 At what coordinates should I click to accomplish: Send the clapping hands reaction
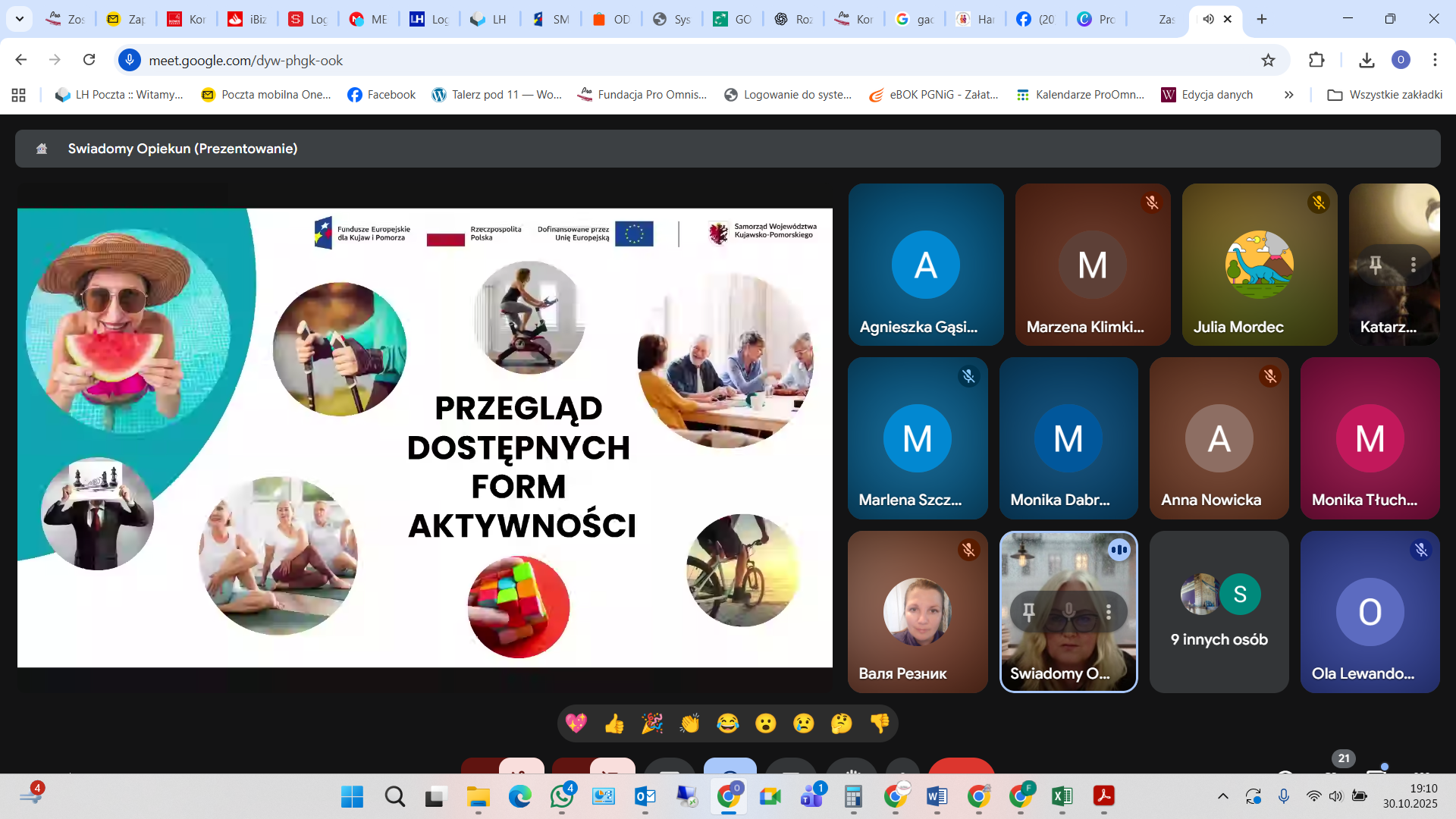point(690,723)
